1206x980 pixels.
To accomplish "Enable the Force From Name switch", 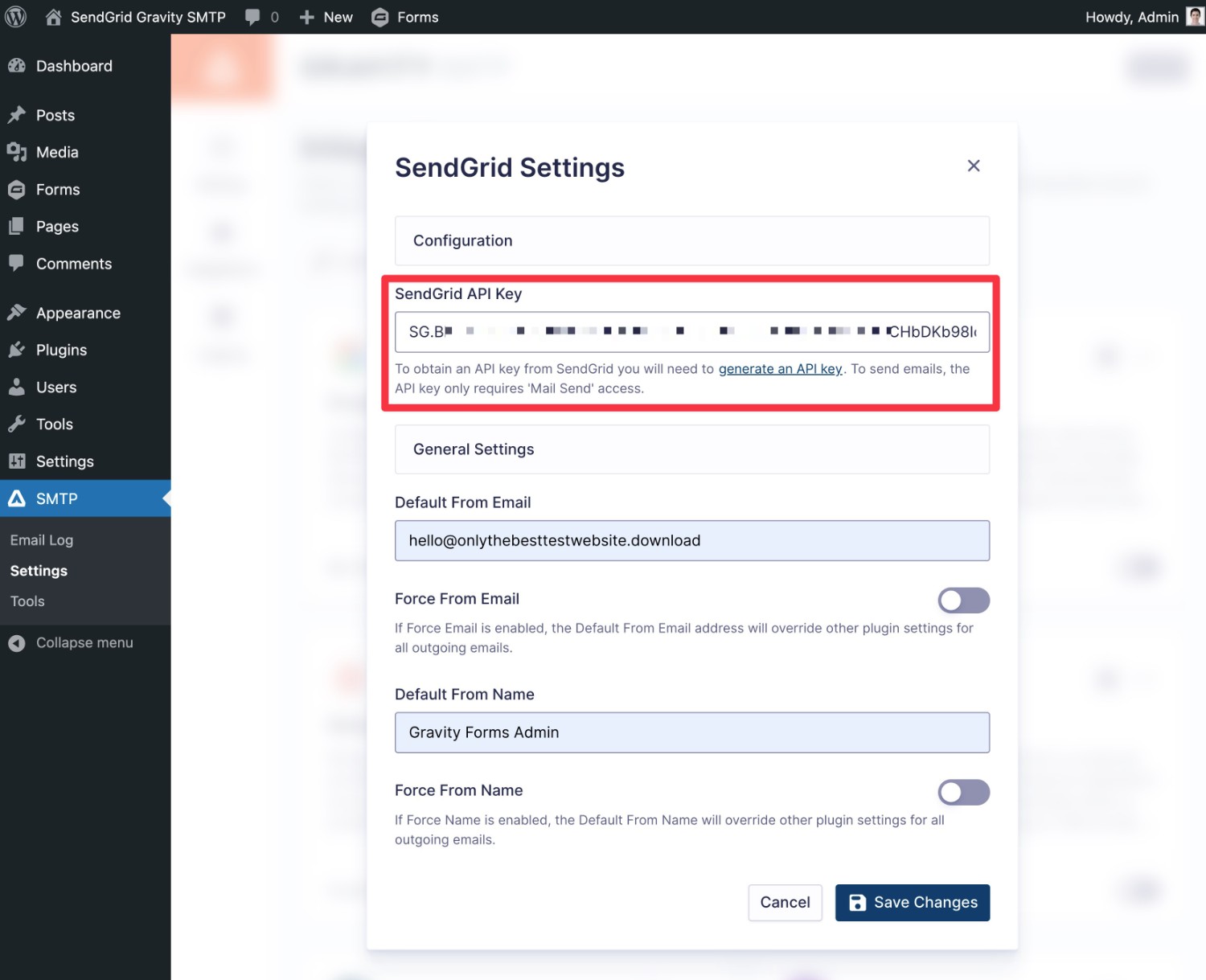I will coord(963,793).
